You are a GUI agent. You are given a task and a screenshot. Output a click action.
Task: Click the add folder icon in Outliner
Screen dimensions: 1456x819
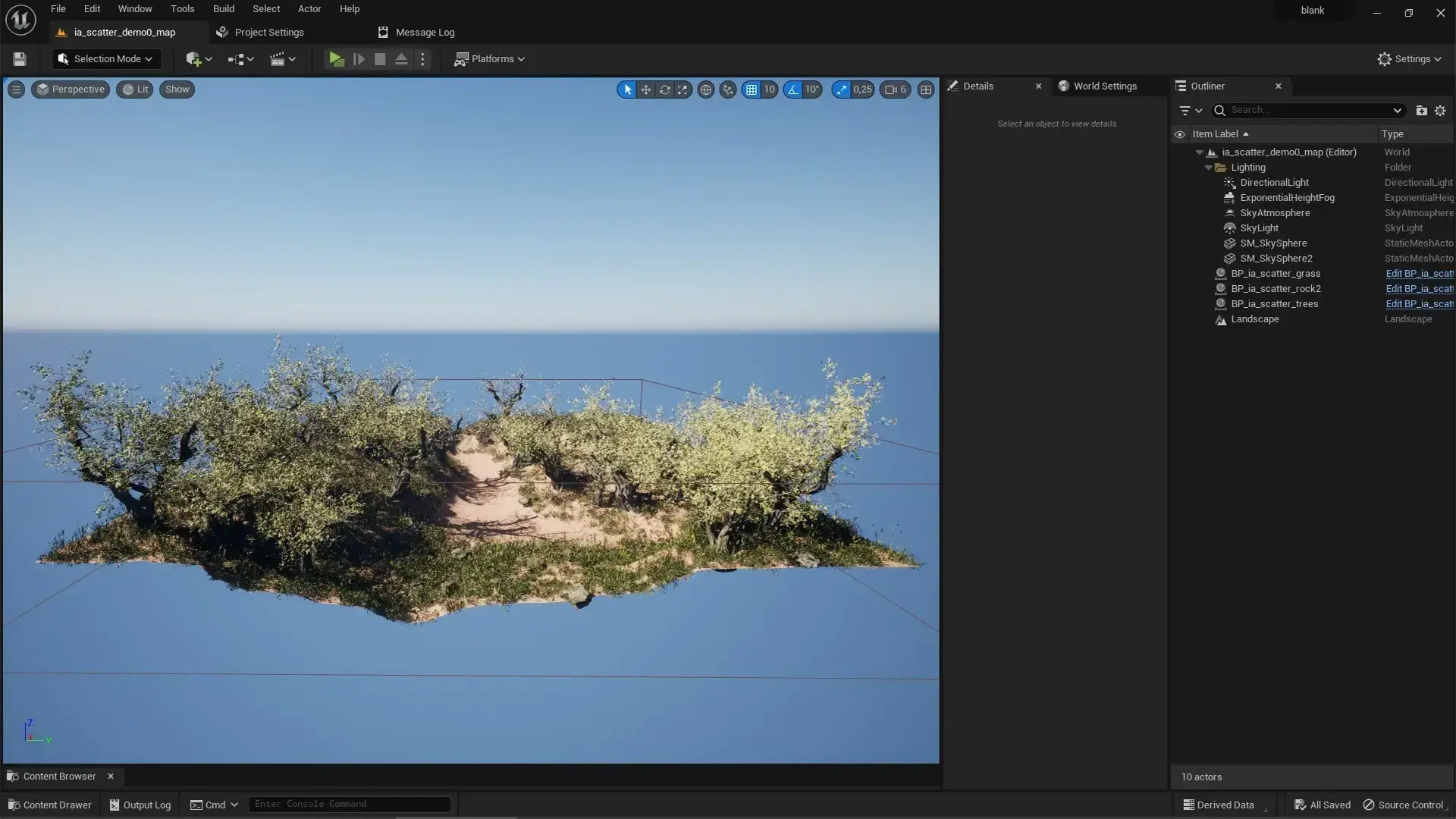click(1422, 111)
